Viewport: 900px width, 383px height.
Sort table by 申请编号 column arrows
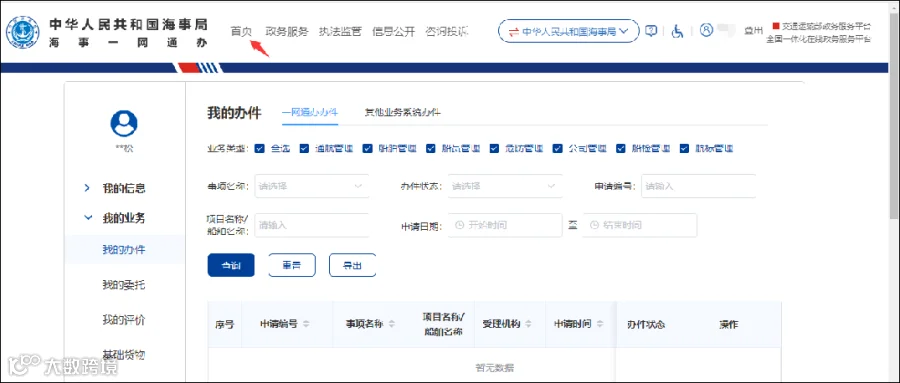pyautogui.click(x=306, y=324)
